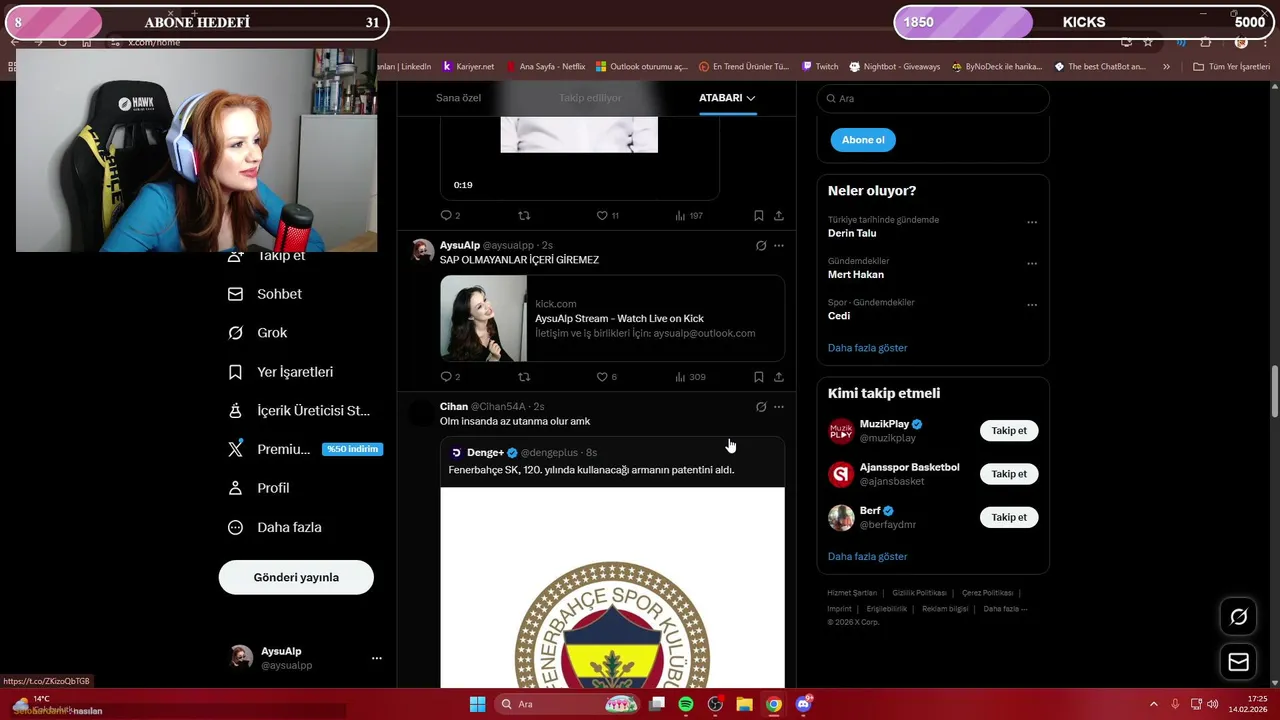Open taskbar volume icon
The image size is (1280, 720).
pyautogui.click(x=1212, y=704)
